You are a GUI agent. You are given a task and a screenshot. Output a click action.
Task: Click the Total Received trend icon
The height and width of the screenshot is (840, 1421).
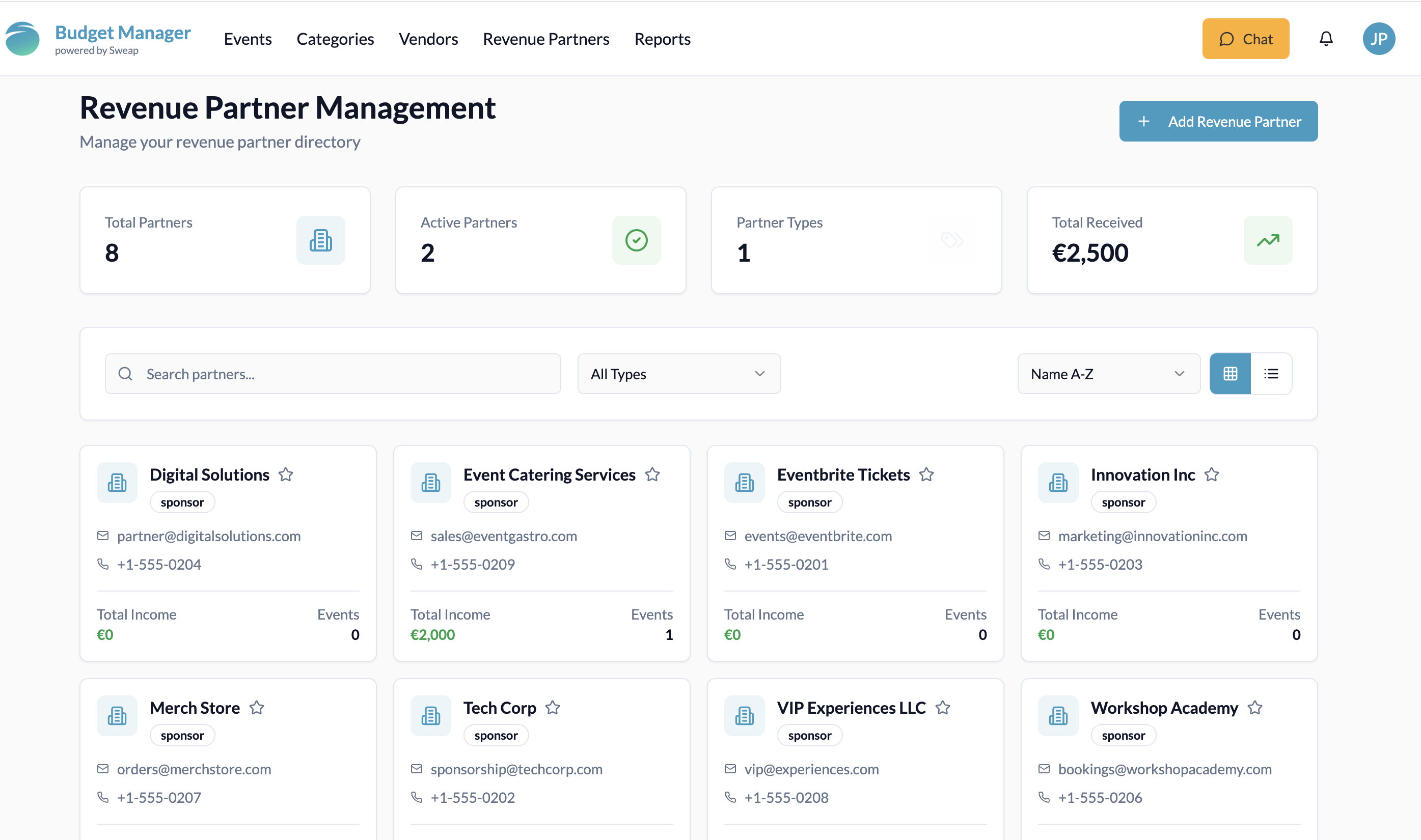1268,240
